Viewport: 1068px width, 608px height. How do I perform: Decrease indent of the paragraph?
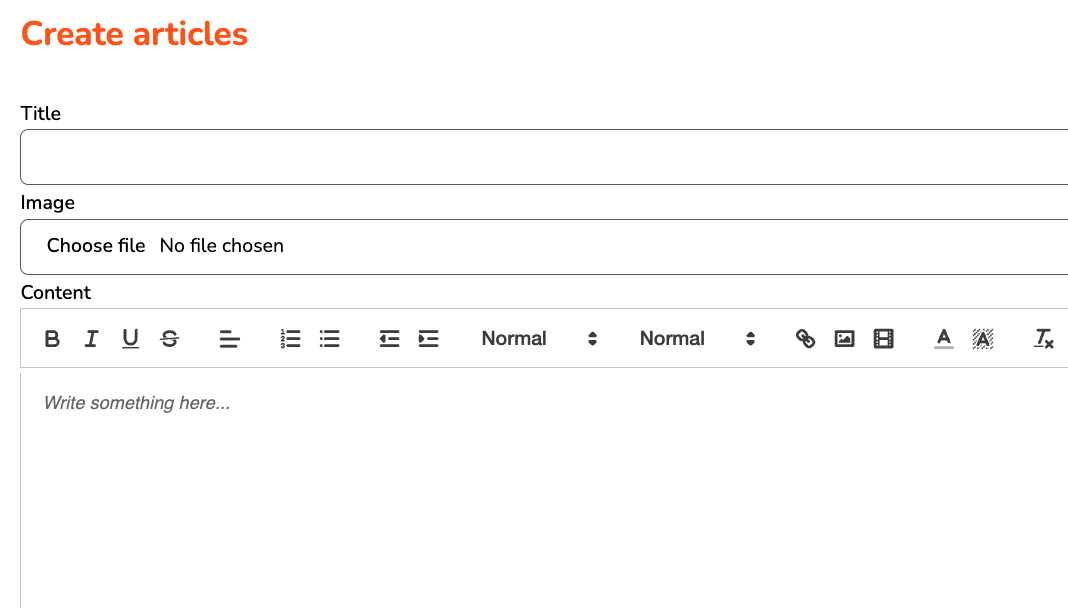pos(389,338)
